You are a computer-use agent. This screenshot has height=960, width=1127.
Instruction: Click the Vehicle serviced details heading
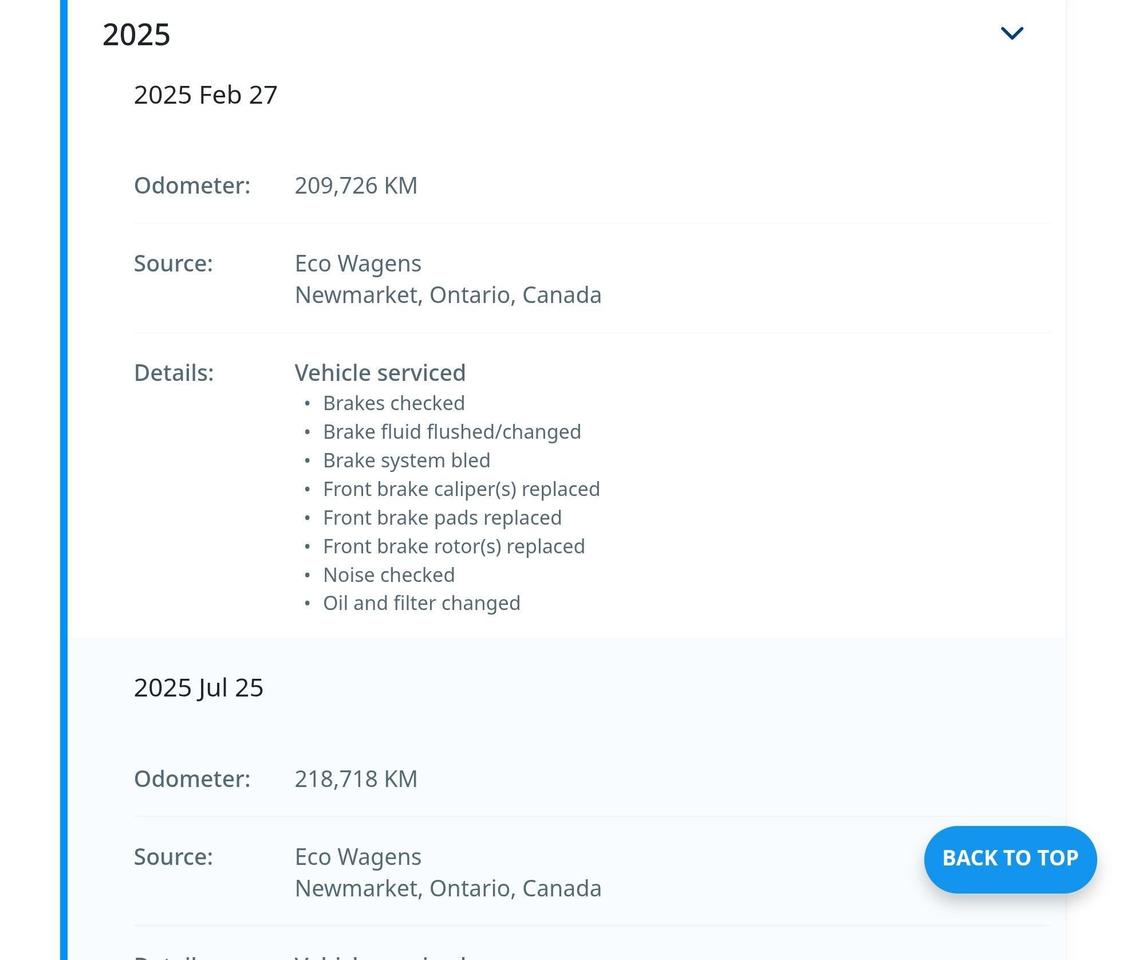(x=380, y=373)
